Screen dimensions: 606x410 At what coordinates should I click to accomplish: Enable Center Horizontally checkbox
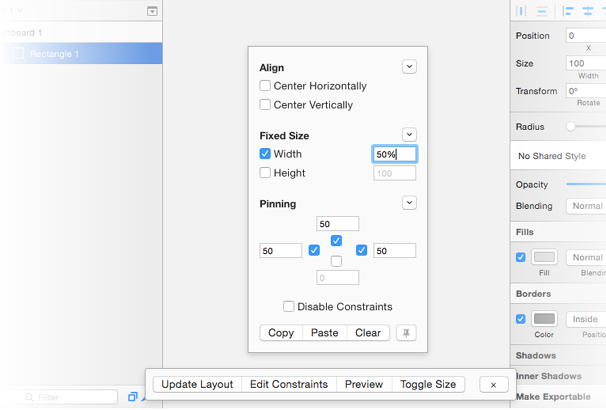point(265,86)
